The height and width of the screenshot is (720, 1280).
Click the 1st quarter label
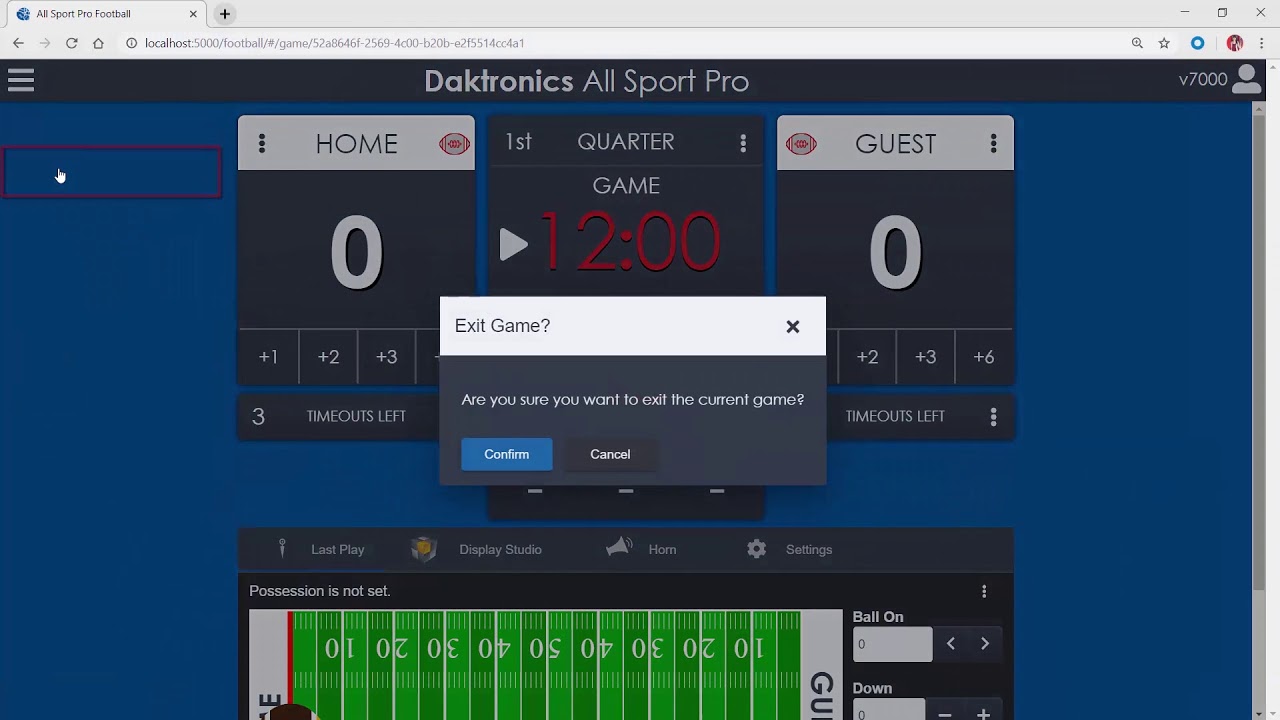tap(518, 142)
